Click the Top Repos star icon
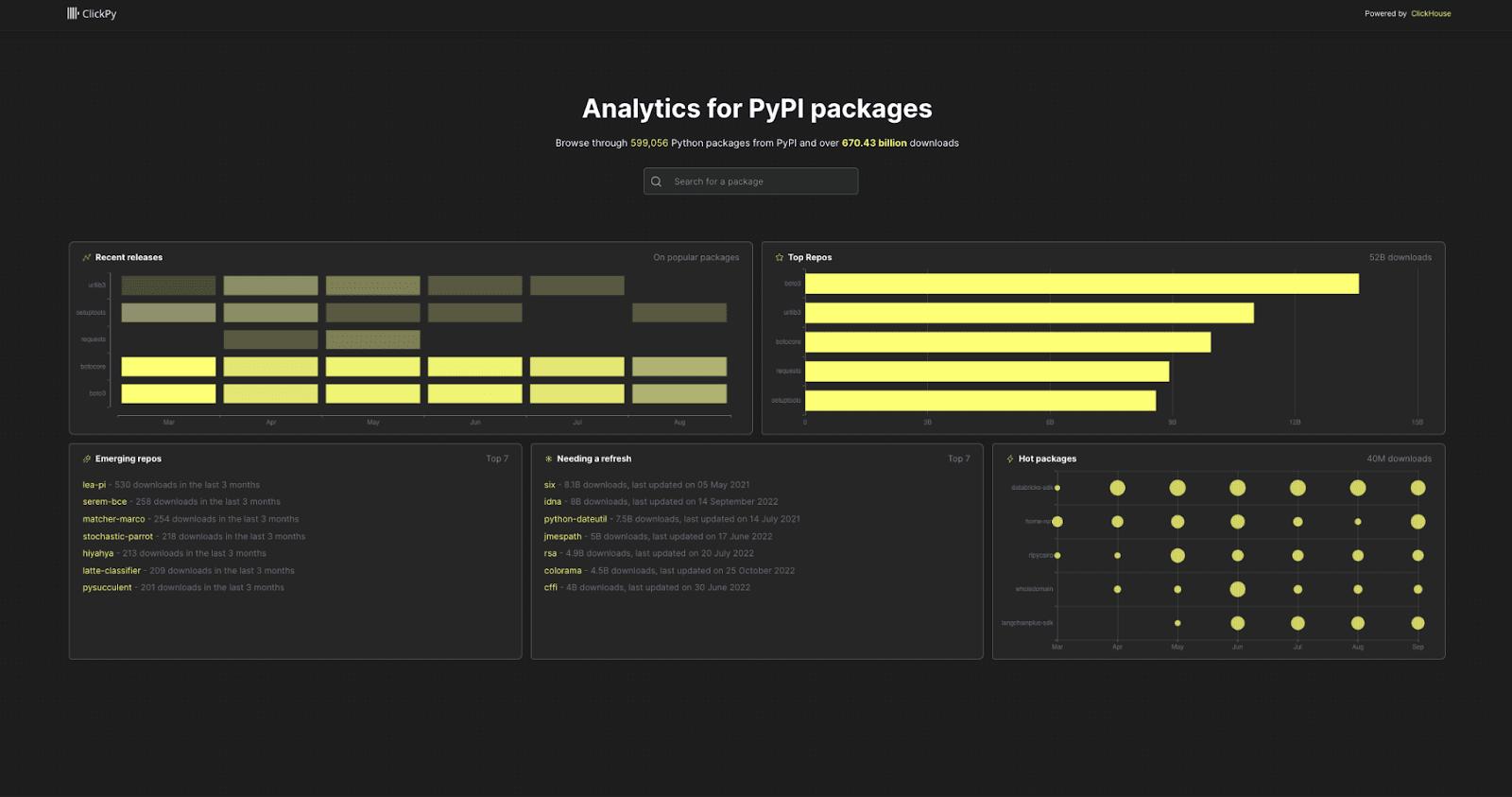1512x797 pixels. point(780,257)
